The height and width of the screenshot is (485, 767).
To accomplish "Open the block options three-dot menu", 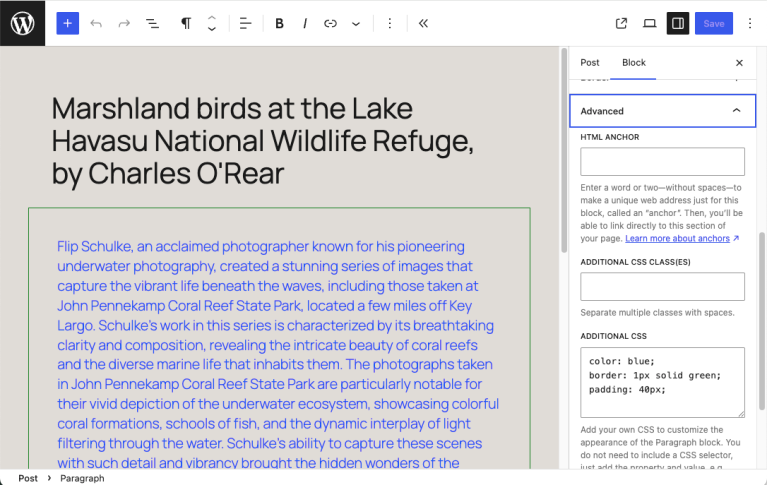I will point(389,23).
